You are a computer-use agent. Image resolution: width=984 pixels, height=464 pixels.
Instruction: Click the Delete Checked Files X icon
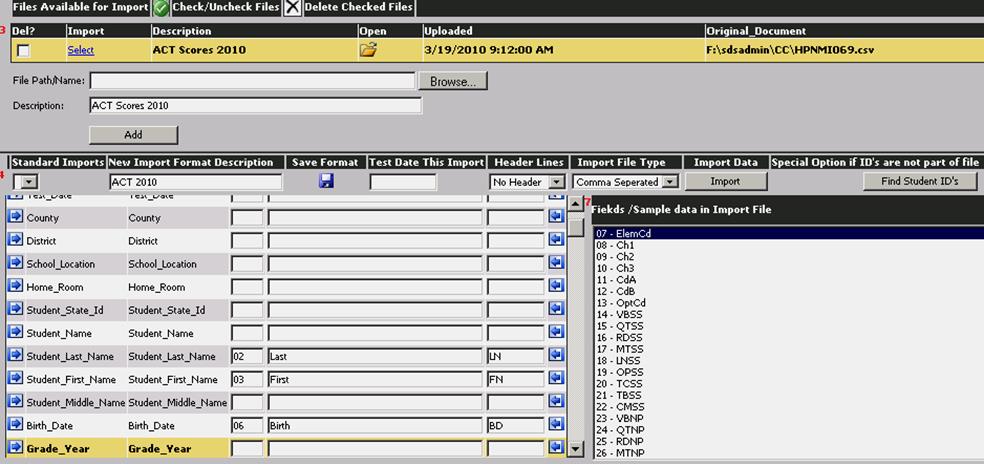292,8
